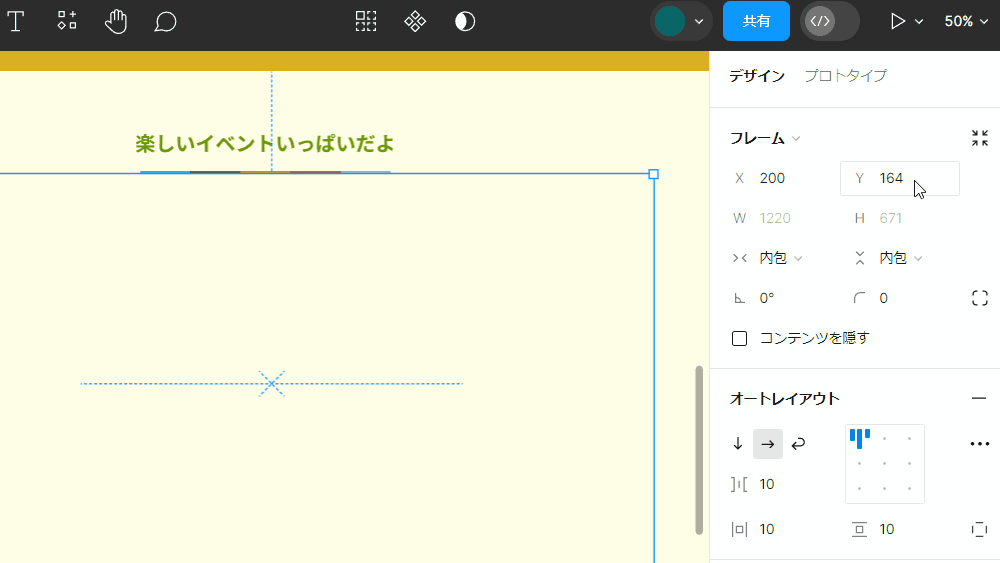Switch to the プロトタイプ tab

(x=846, y=75)
